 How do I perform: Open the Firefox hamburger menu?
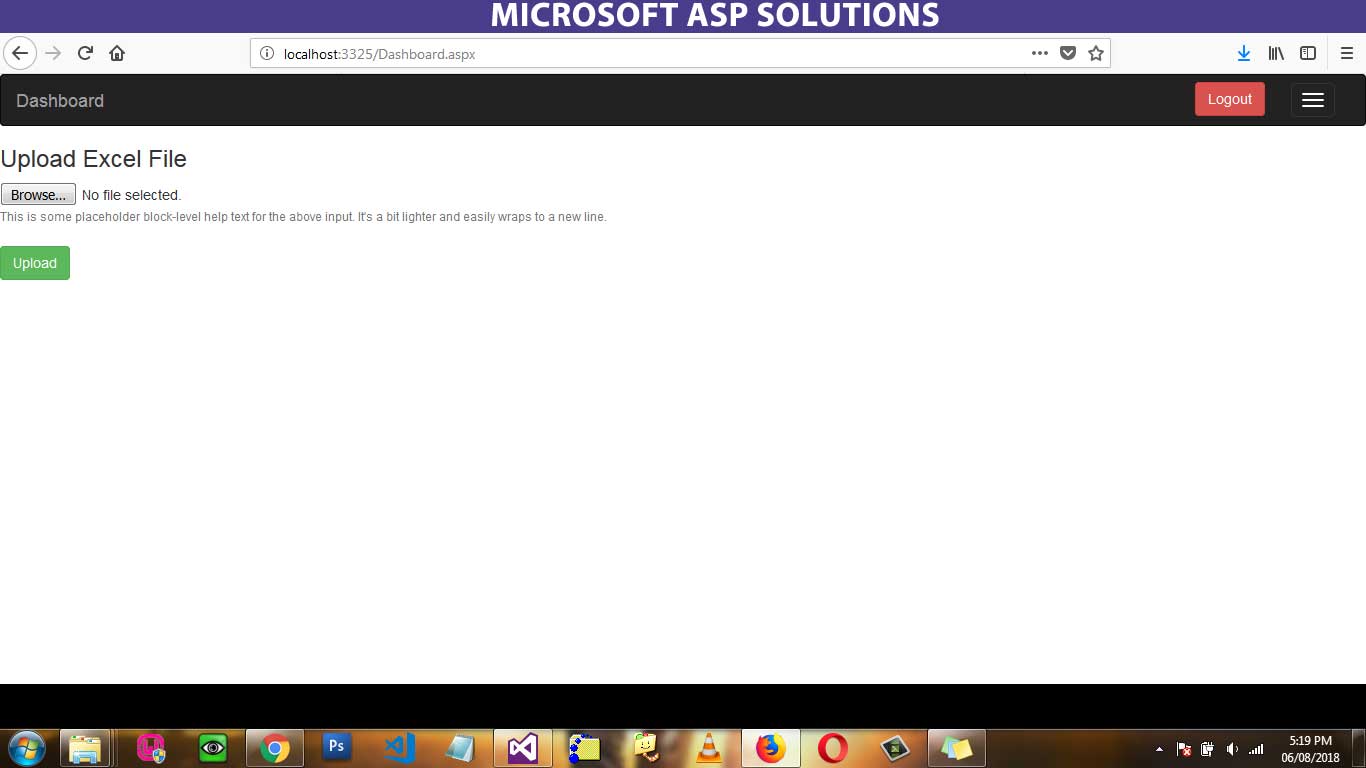[1347, 53]
